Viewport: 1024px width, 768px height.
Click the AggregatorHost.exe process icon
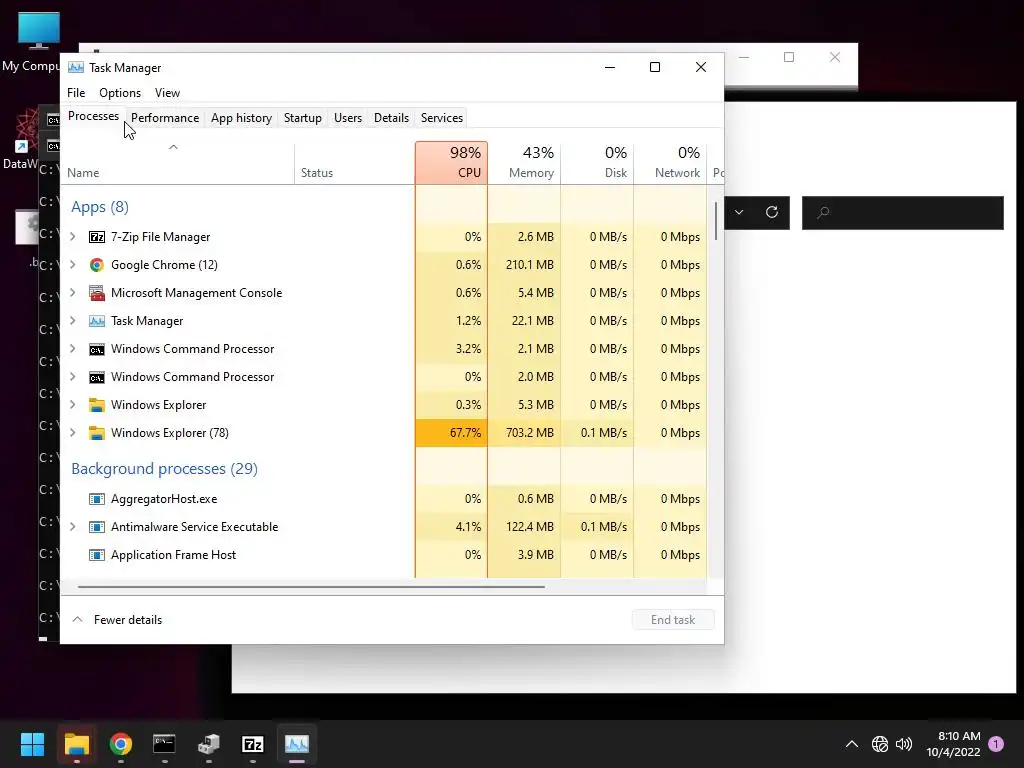[97, 499]
